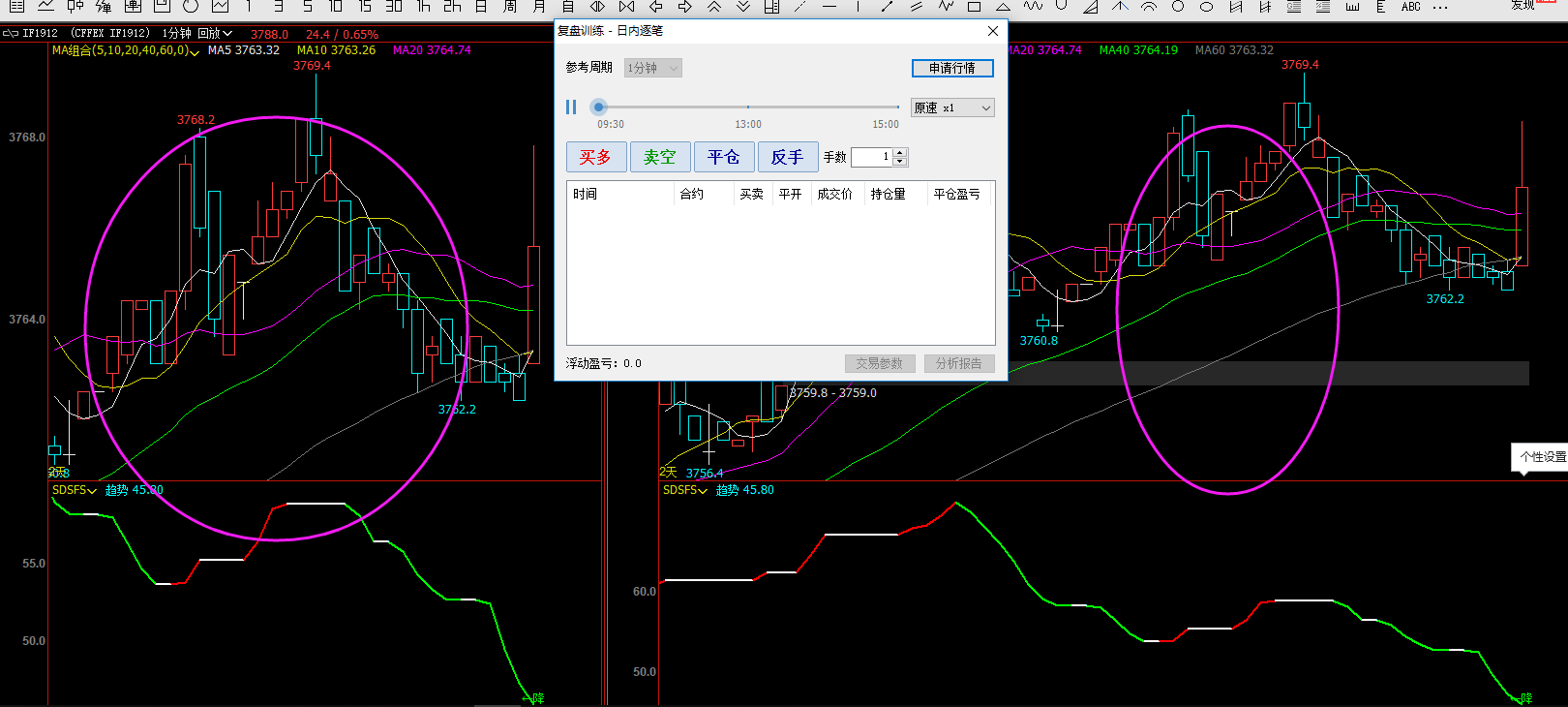
Task: Expand the MA组合 indicator parameter dropdown
Action: tap(195, 51)
